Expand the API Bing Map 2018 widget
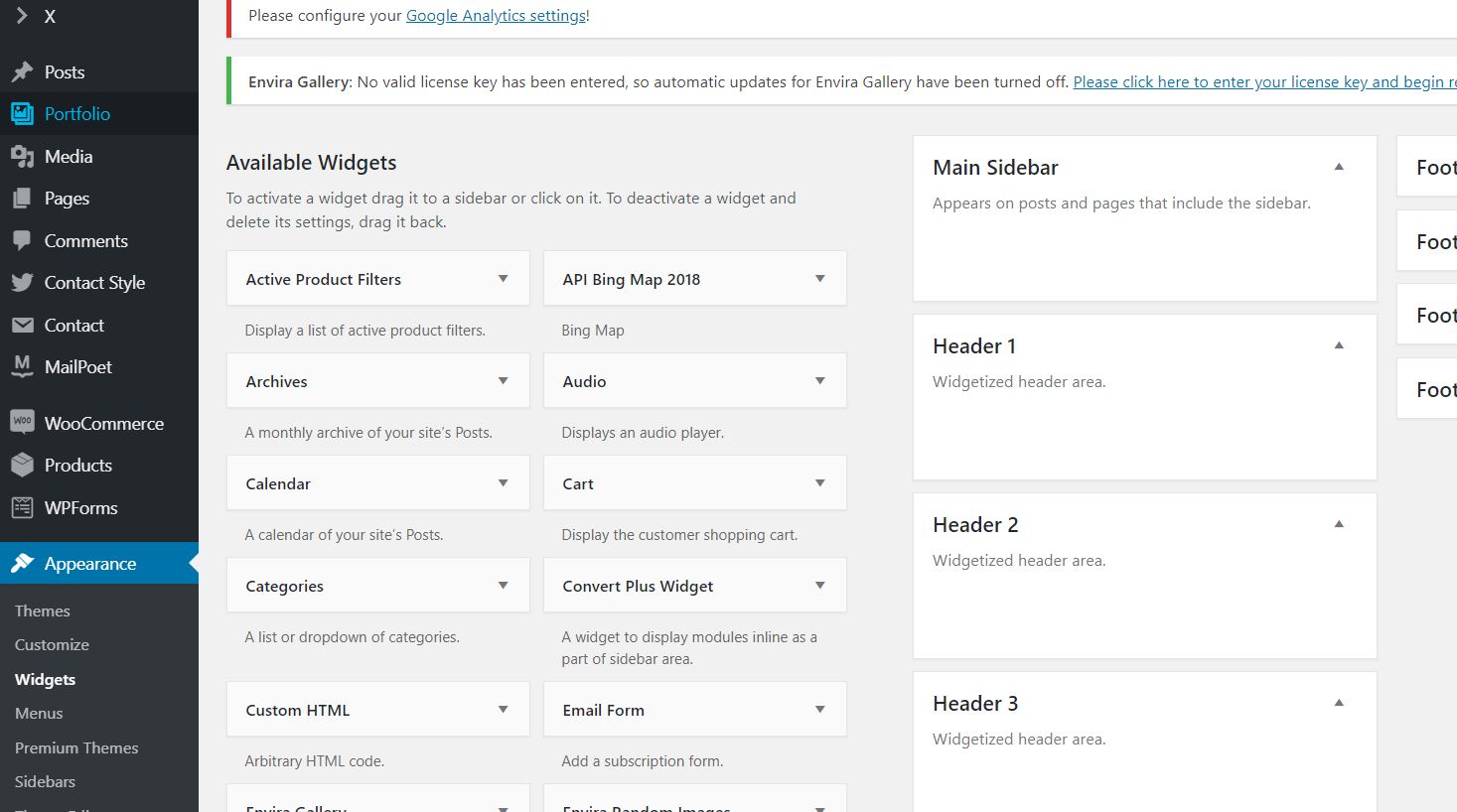This screenshot has height=812, width=1457. (x=820, y=279)
